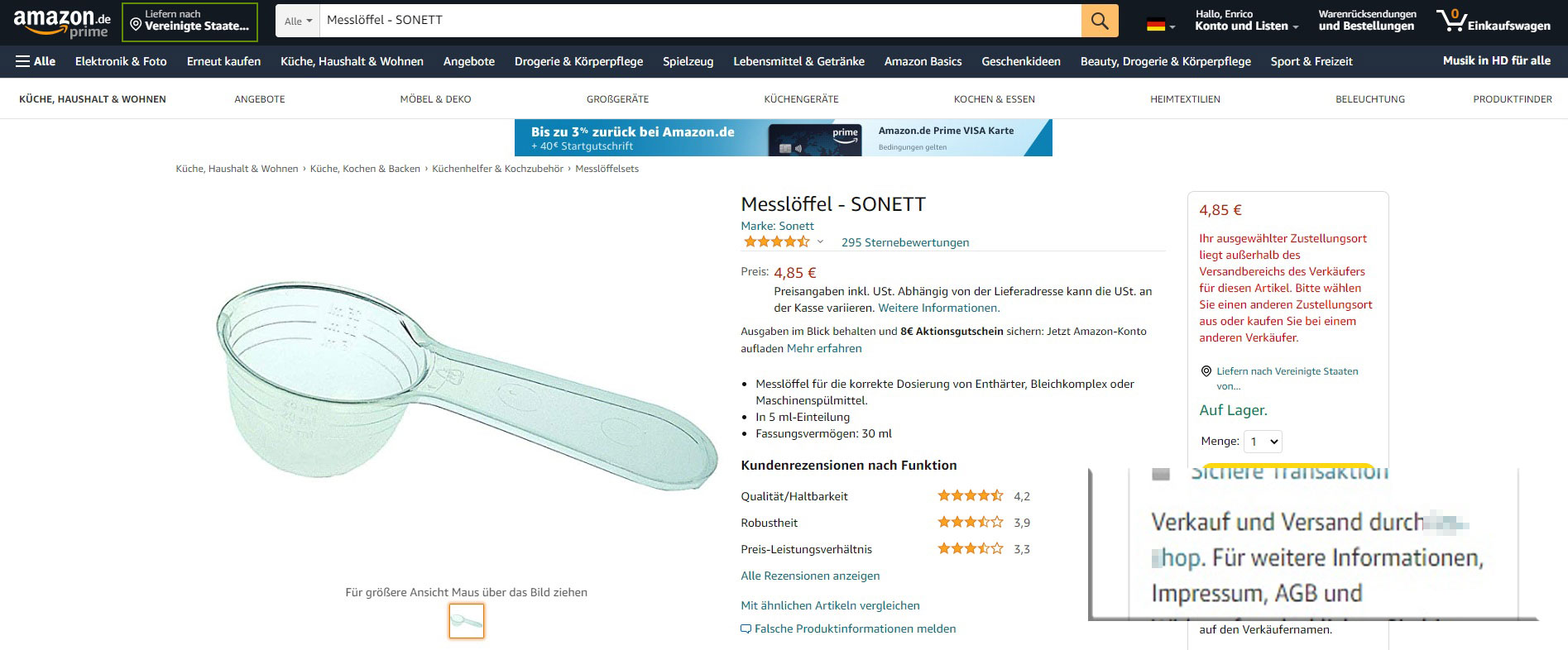Select the KÜCHENGERÄTE category tab

[x=801, y=99]
